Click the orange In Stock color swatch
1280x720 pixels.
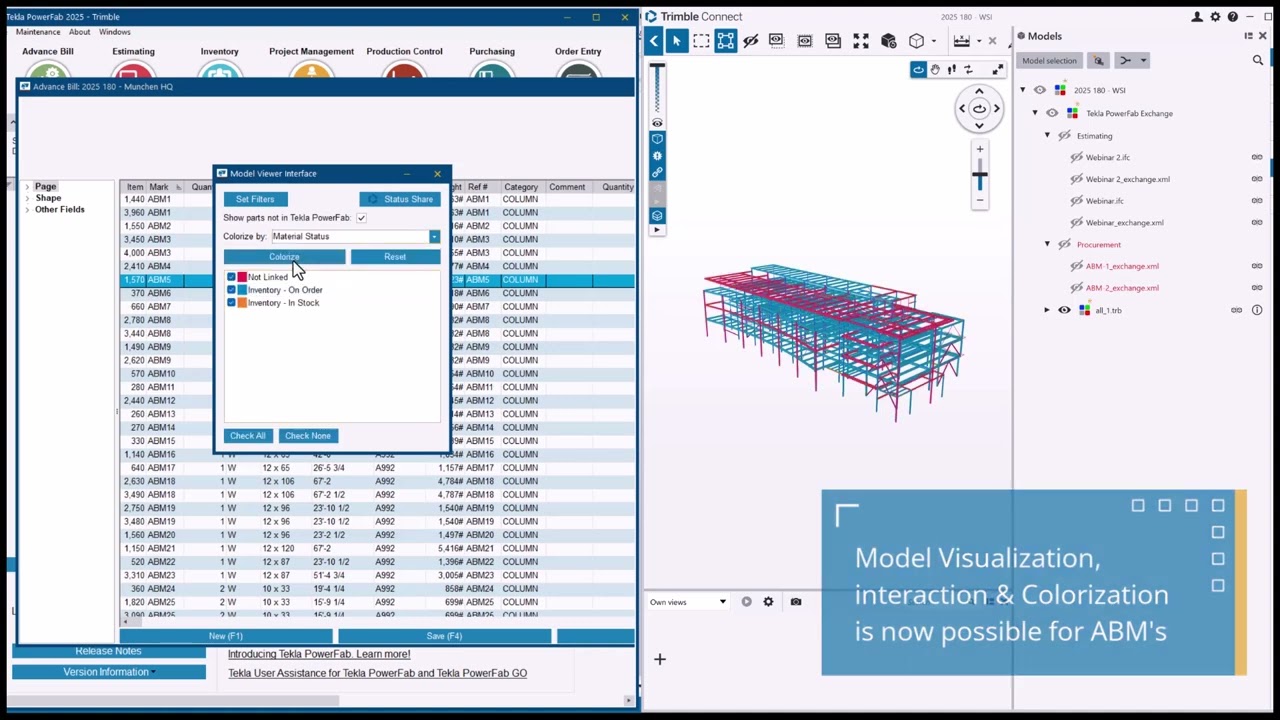point(242,303)
